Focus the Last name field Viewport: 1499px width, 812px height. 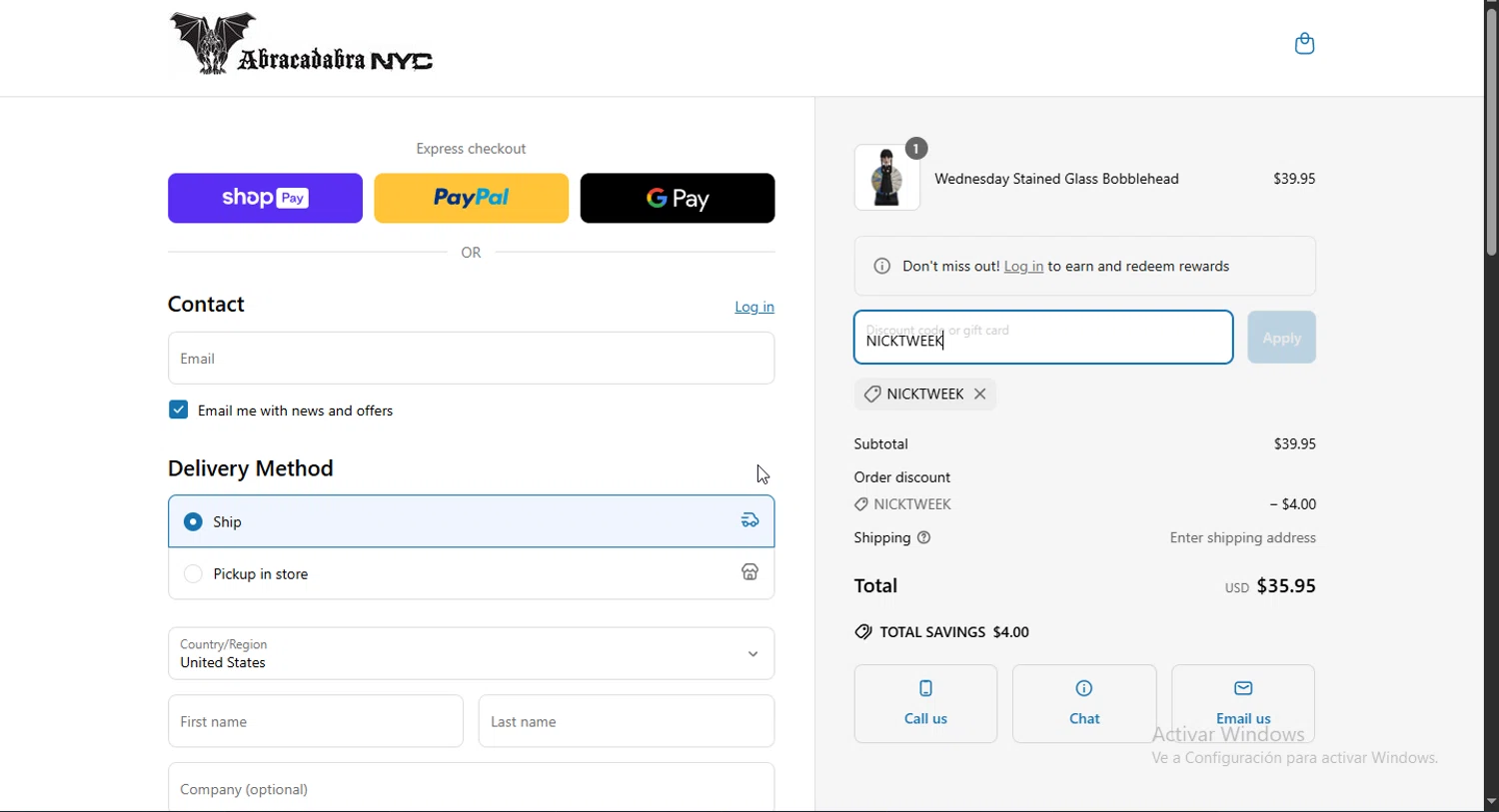coord(627,721)
